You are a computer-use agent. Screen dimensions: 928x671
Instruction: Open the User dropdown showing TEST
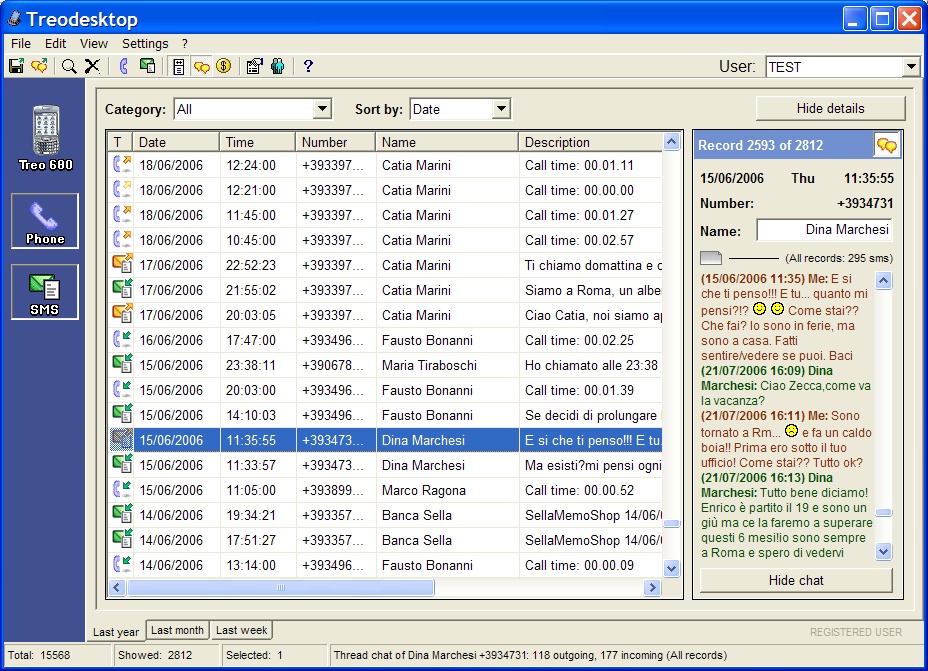tap(908, 66)
